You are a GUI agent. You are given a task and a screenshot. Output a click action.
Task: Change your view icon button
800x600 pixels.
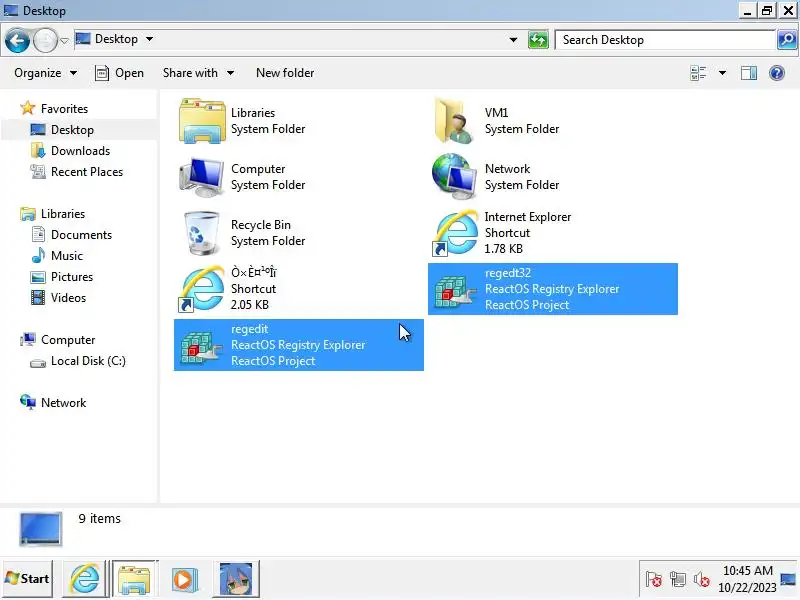point(698,73)
